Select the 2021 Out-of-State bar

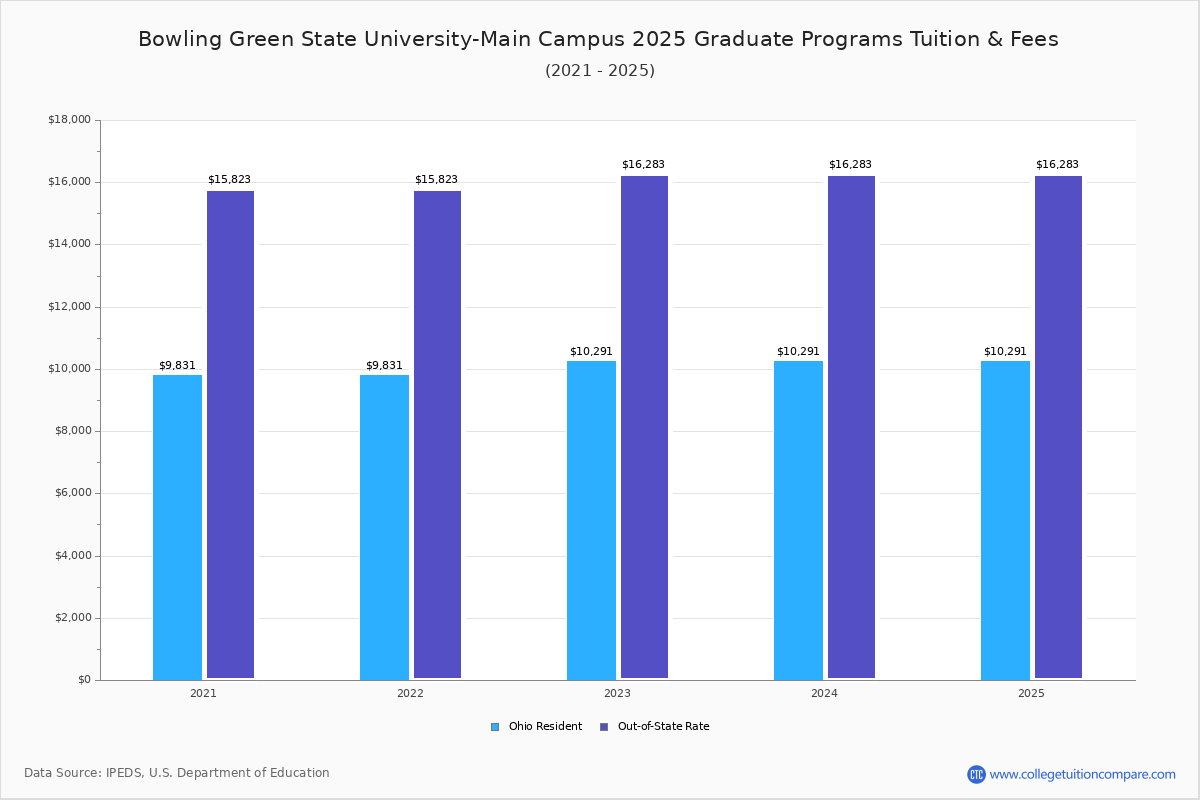point(230,435)
